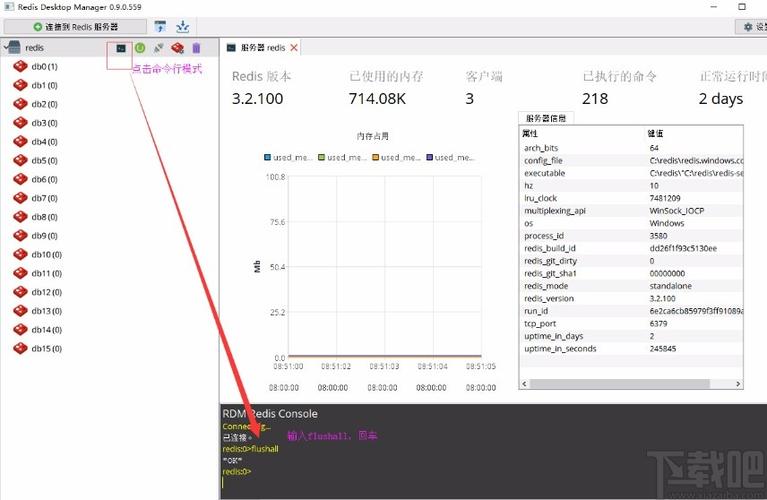767x500 pixels.
Task: Click the export connections icon
Action: click(x=182, y=26)
